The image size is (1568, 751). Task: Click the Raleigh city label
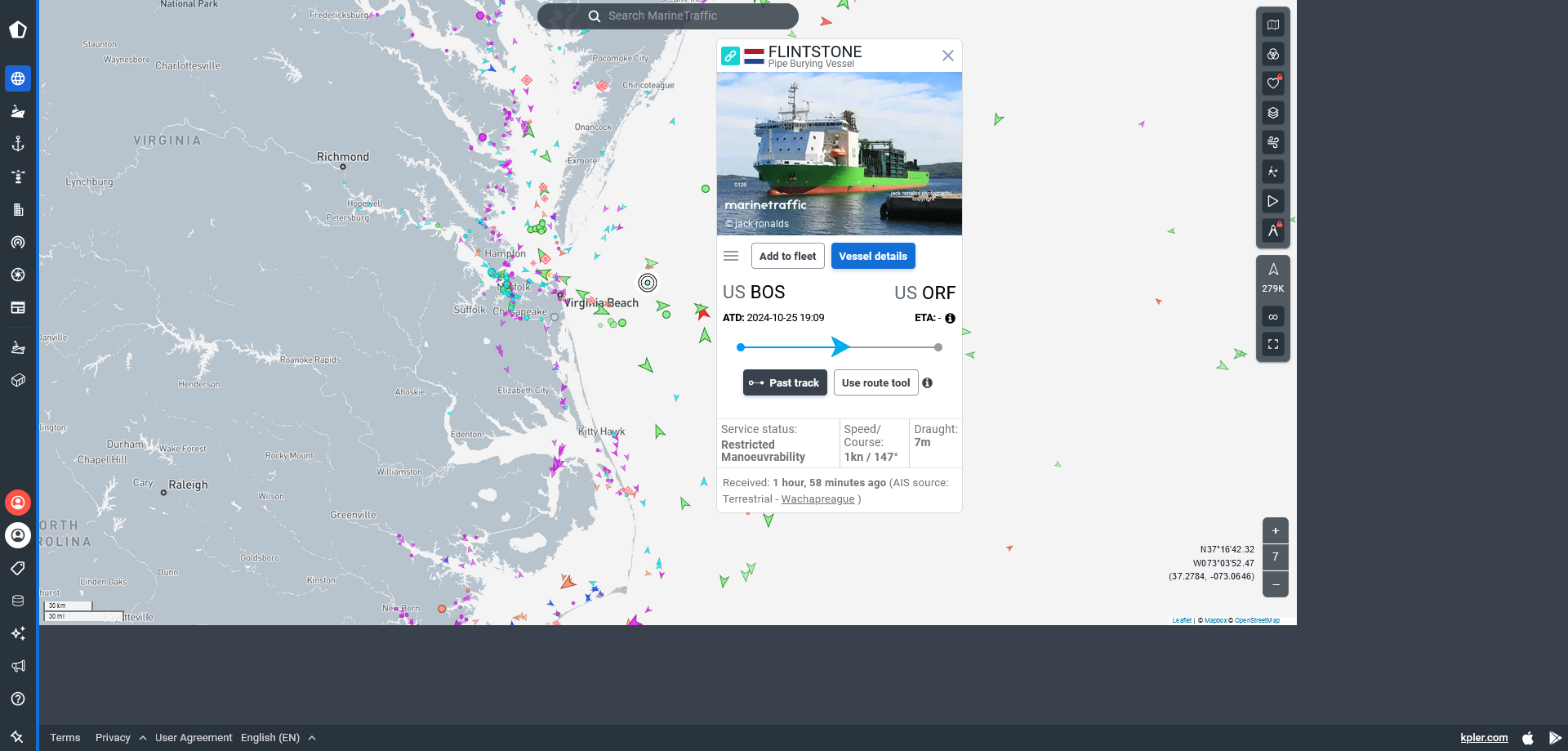(188, 485)
